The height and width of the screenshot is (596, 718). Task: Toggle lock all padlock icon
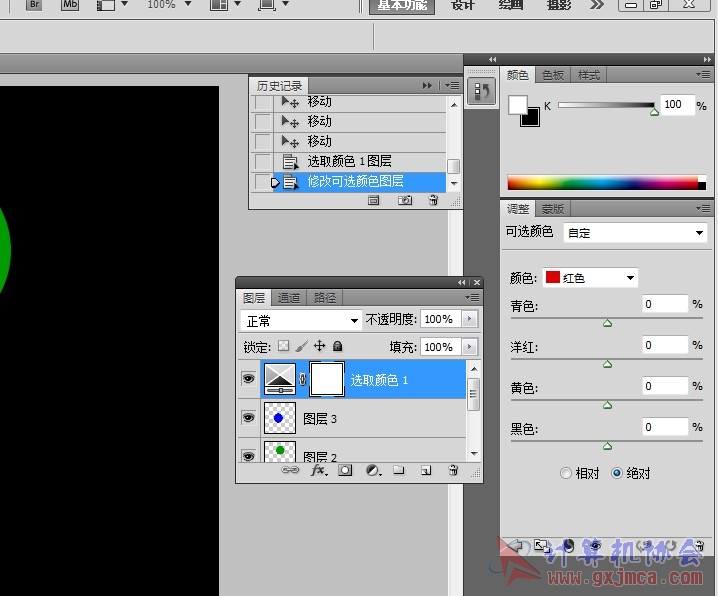[337, 346]
